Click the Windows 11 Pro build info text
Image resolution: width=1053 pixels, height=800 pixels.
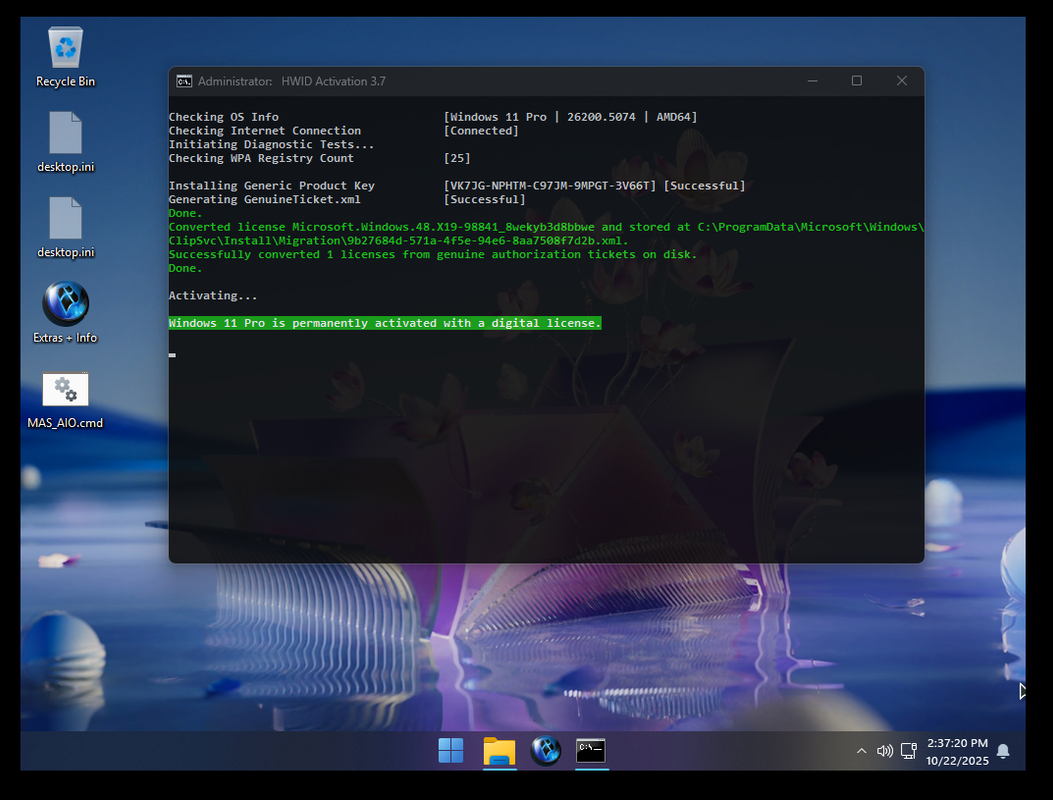[570, 117]
